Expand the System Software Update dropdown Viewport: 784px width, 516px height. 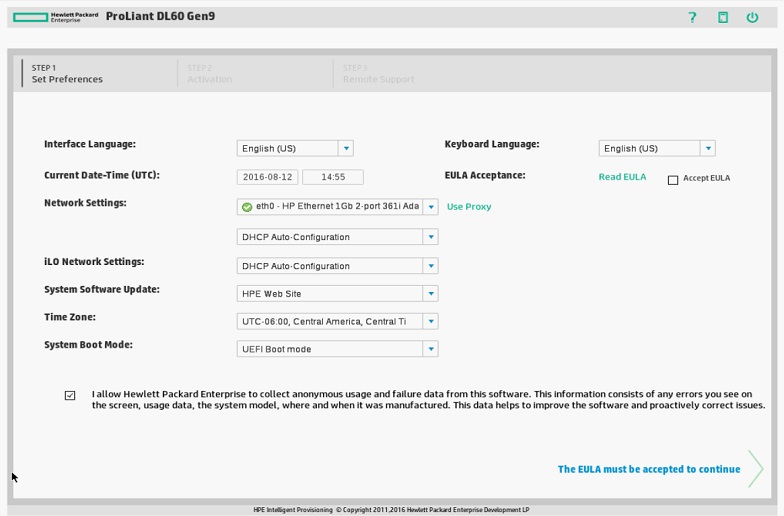click(430, 294)
